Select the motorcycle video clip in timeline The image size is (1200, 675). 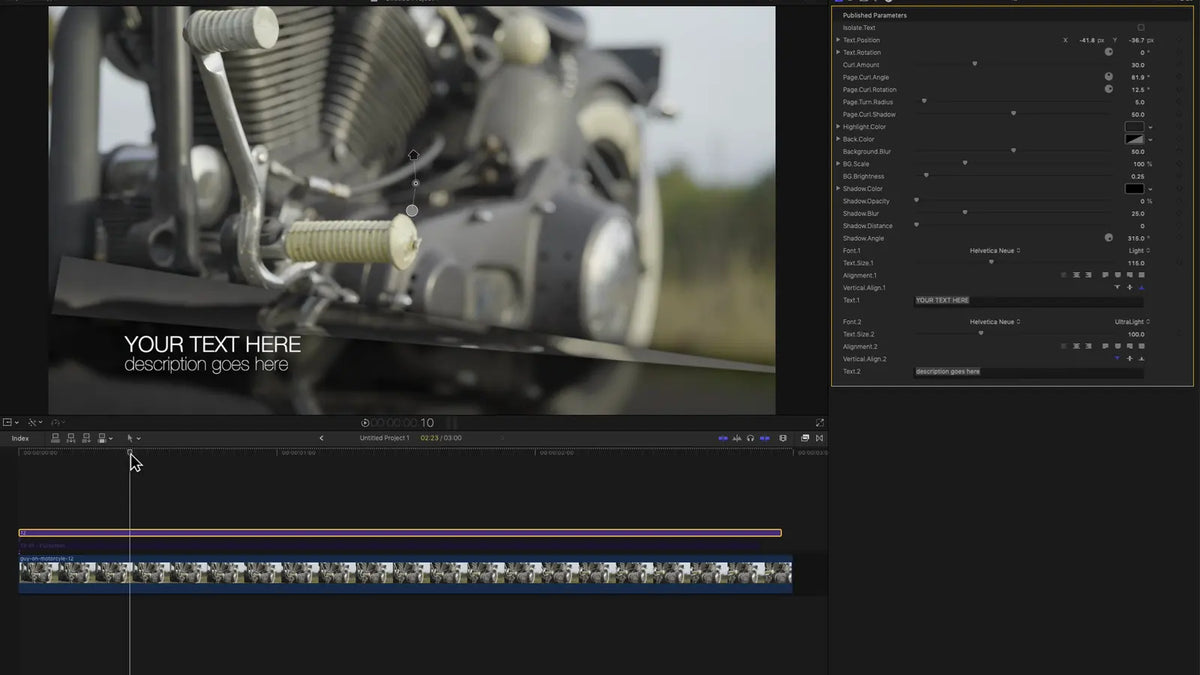(406, 573)
